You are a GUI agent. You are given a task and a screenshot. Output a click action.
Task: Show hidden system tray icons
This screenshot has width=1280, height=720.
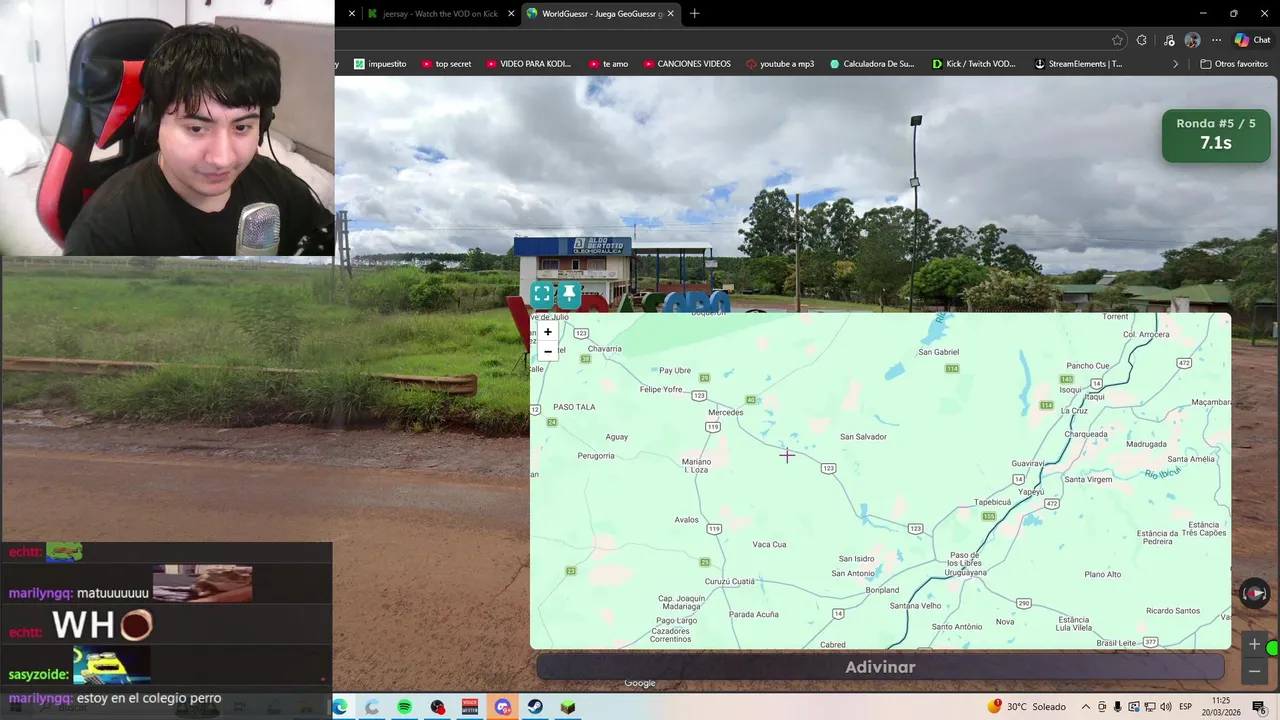point(1085,707)
